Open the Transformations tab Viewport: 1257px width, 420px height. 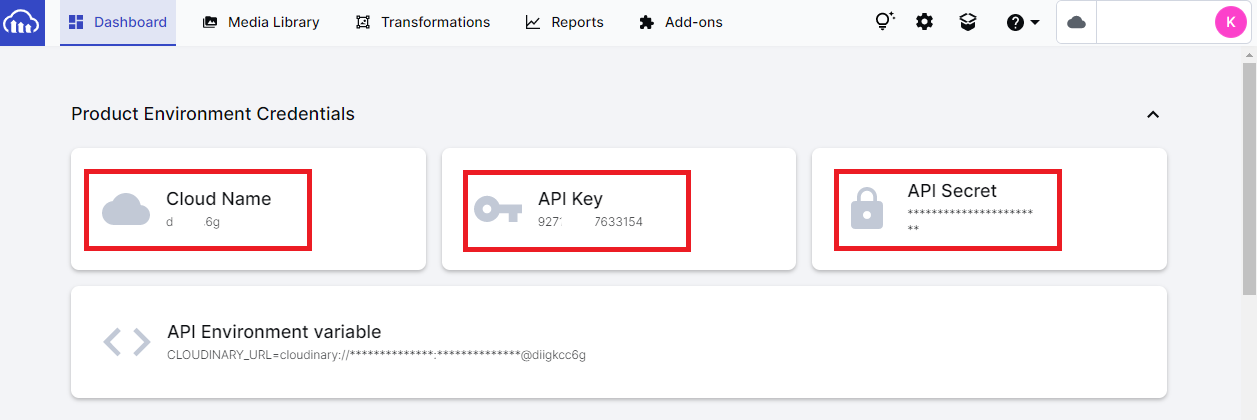click(x=423, y=22)
